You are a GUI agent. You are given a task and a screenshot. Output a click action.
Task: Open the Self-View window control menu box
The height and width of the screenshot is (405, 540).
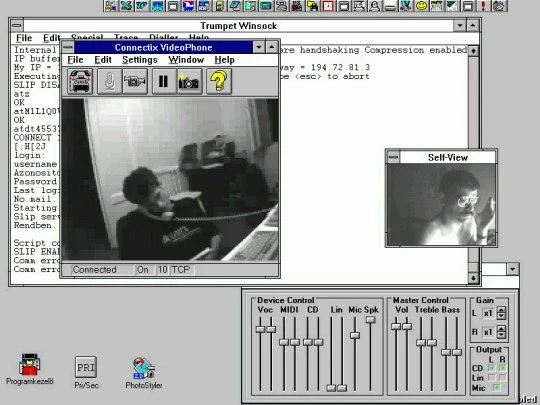[393, 157]
